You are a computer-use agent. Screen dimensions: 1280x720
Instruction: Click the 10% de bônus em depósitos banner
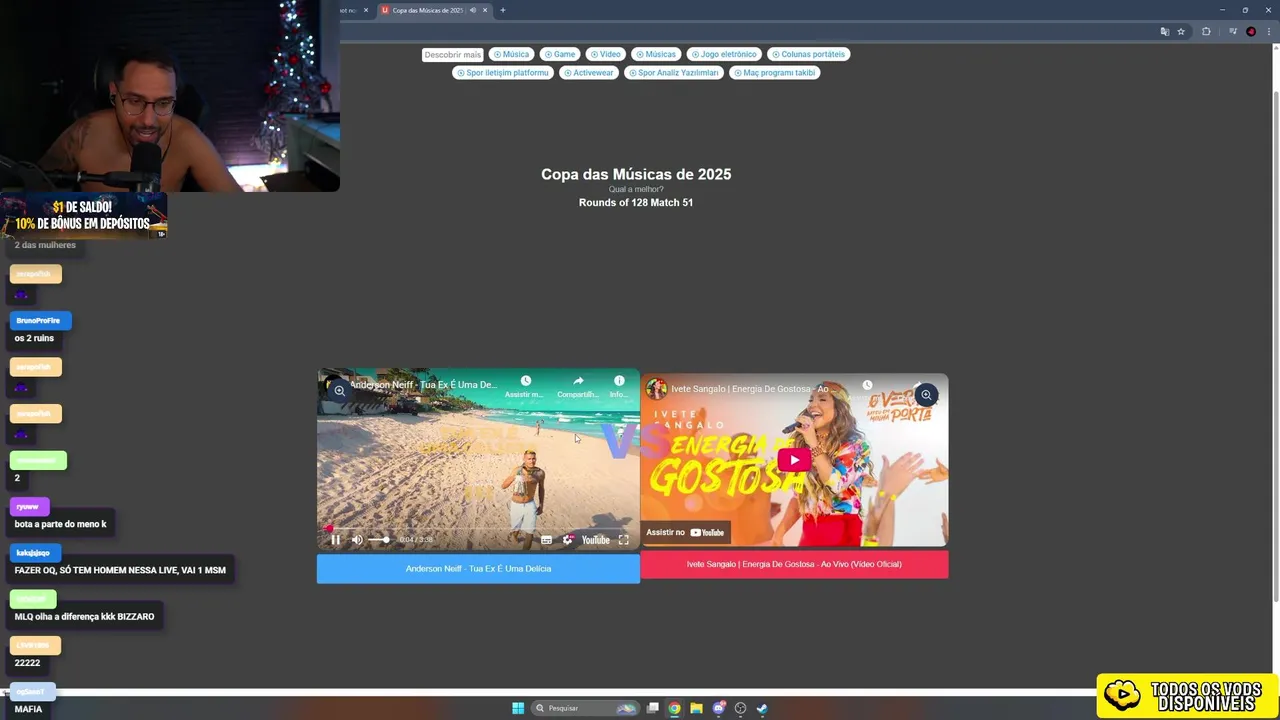pos(84,216)
